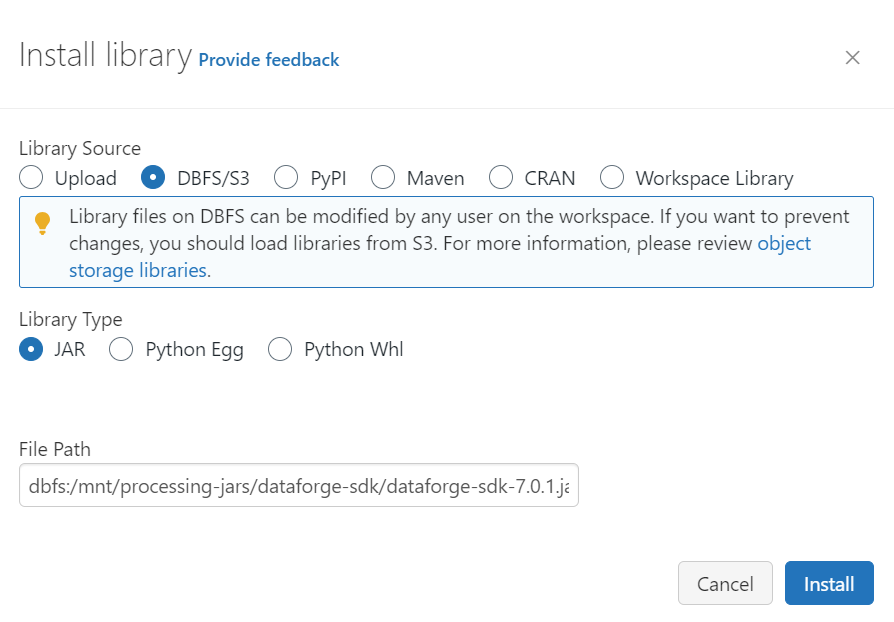Select Workspace Library source option
Screen dimensions: 894x622
pyautogui.click(x=612, y=177)
